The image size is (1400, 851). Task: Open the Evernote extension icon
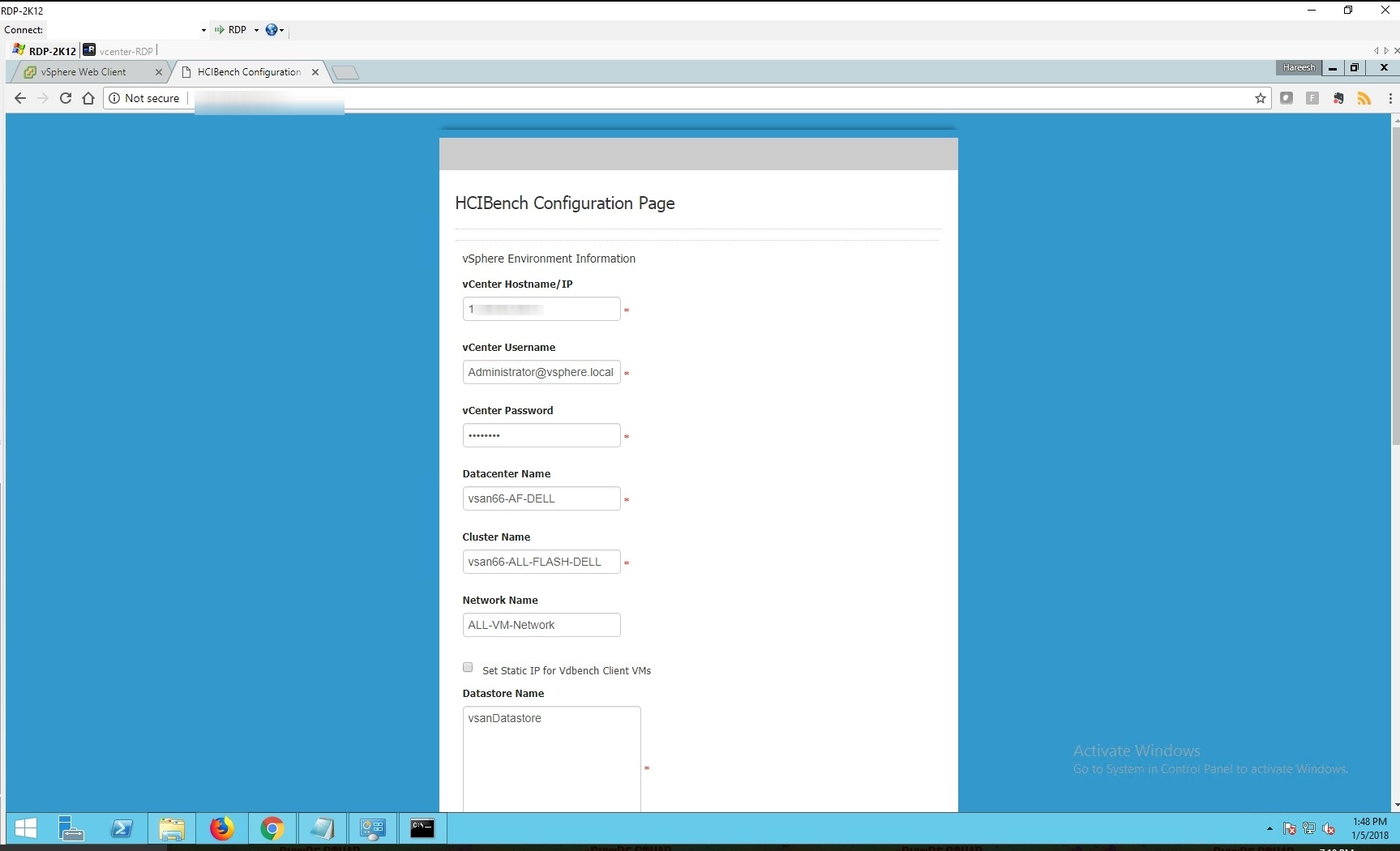[1338, 98]
